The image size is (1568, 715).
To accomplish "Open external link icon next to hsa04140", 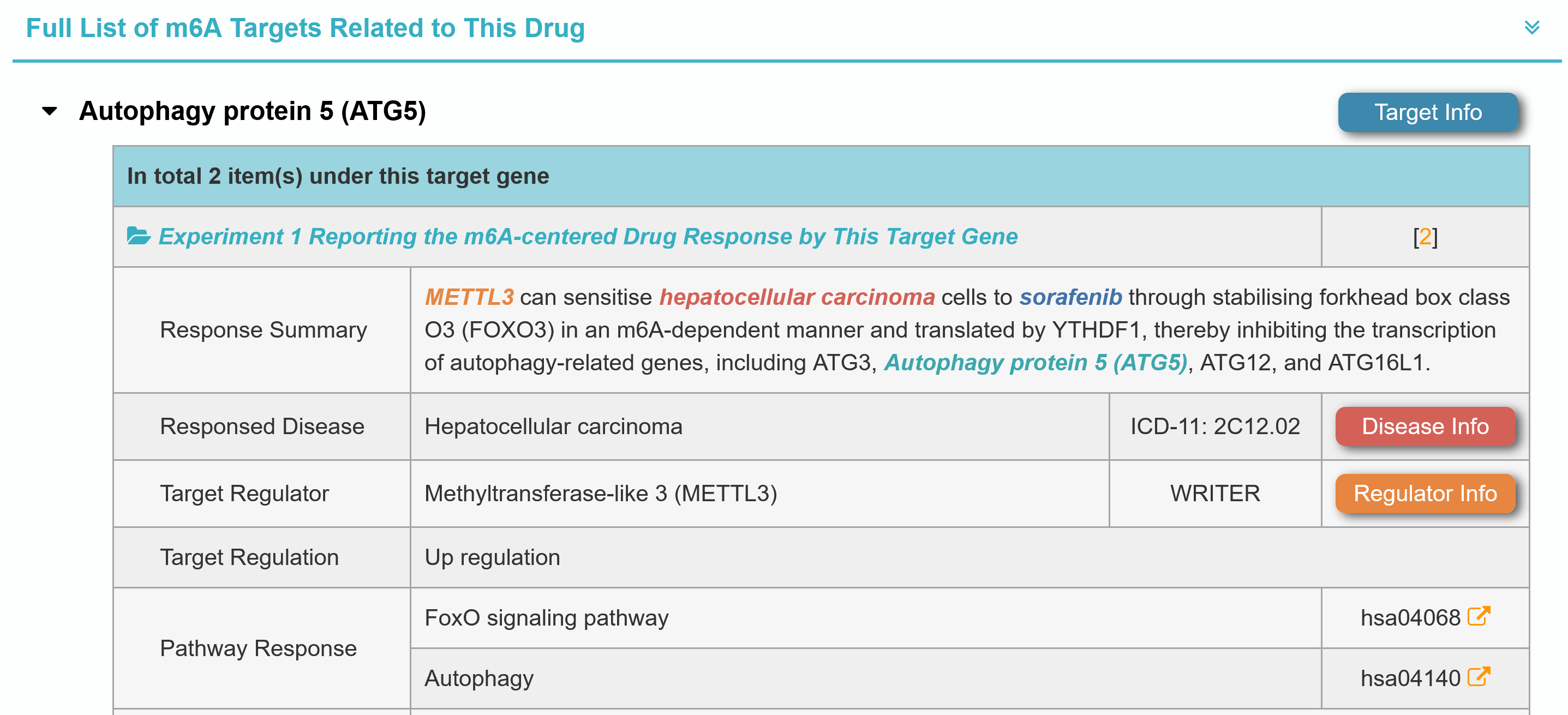I will click(1479, 677).
